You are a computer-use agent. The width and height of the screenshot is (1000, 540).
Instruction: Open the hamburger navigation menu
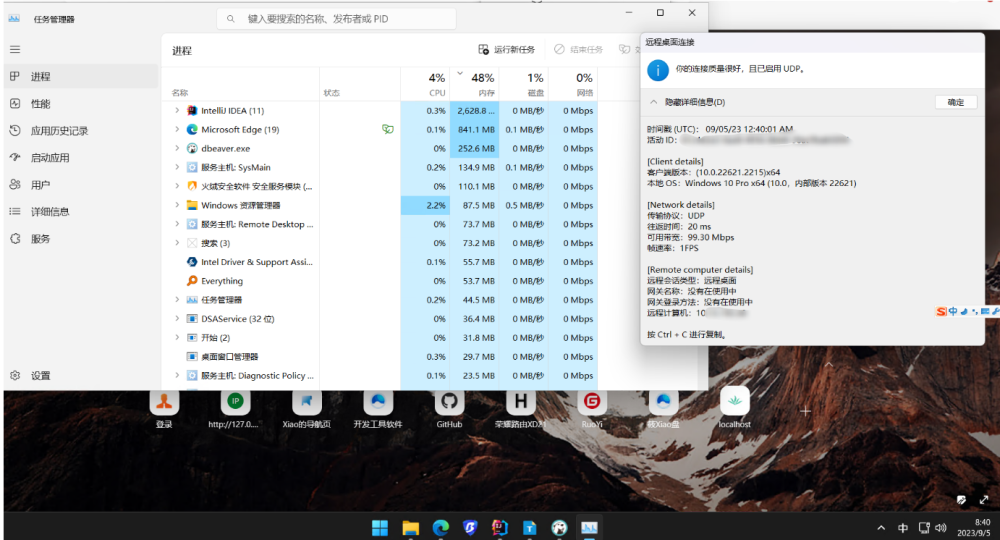[15, 50]
